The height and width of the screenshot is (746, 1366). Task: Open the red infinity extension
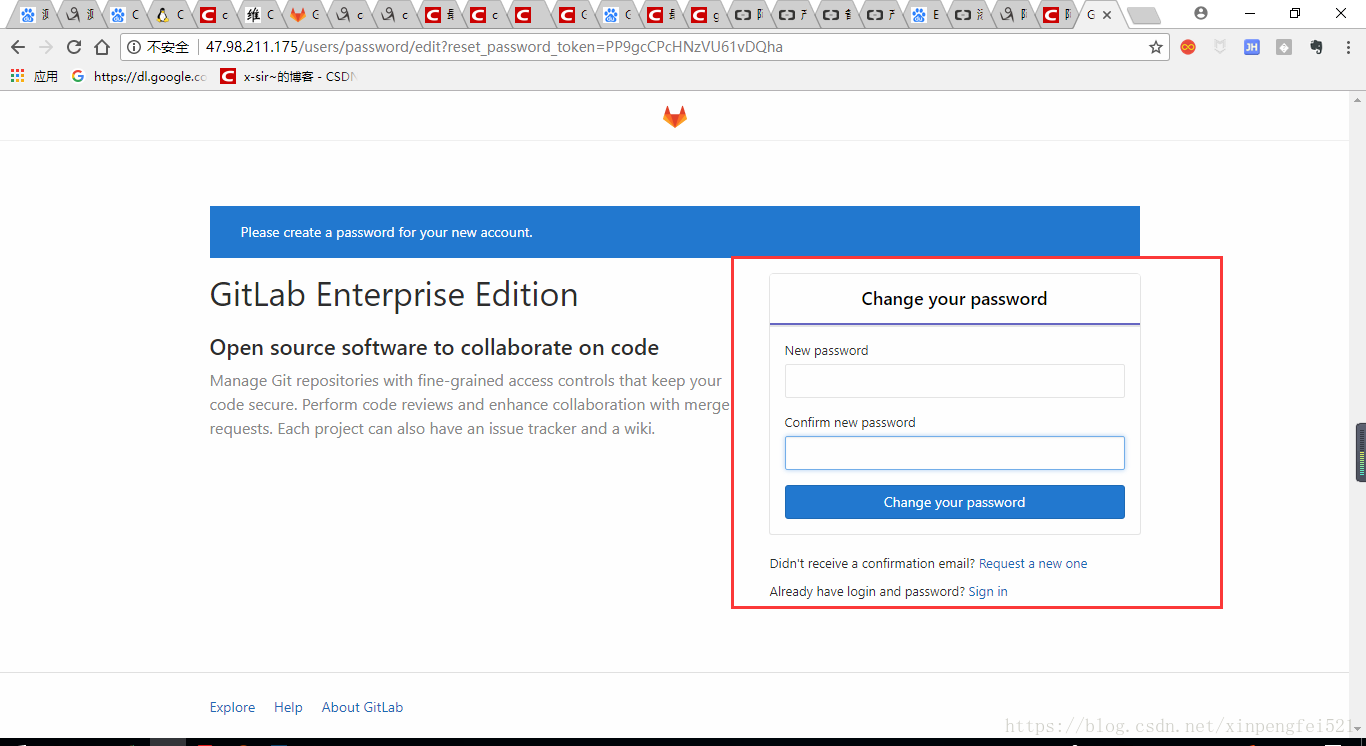[x=1188, y=47]
